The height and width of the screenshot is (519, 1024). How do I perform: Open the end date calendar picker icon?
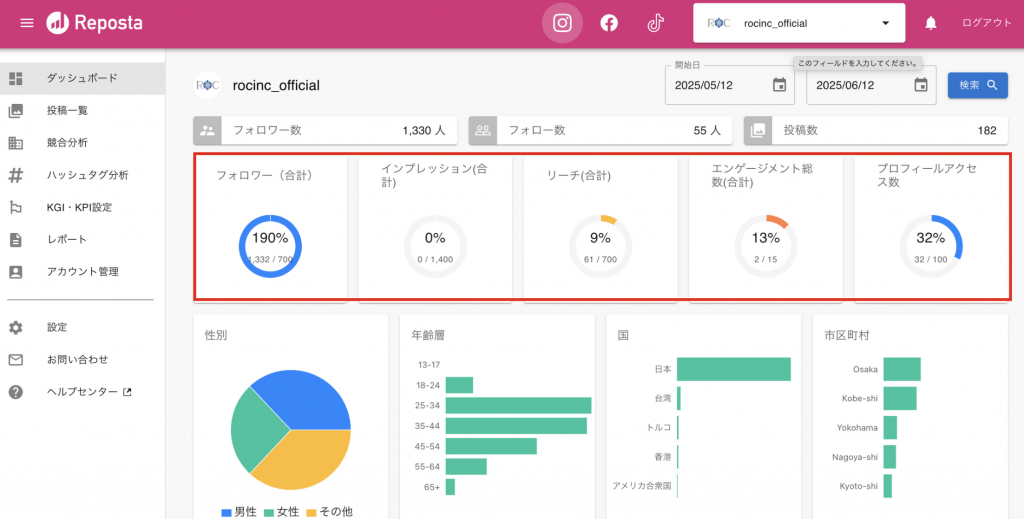click(921, 85)
